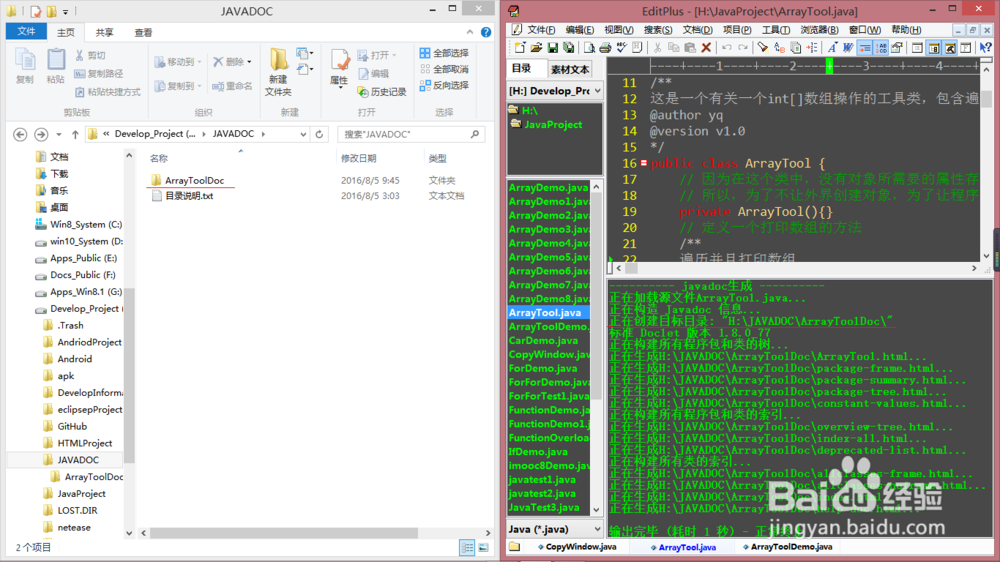Image resolution: width=1000 pixels, height=562 pixels.
Task: Open the 移动到 move-to dropdown
Action: (x=200, y=63)
